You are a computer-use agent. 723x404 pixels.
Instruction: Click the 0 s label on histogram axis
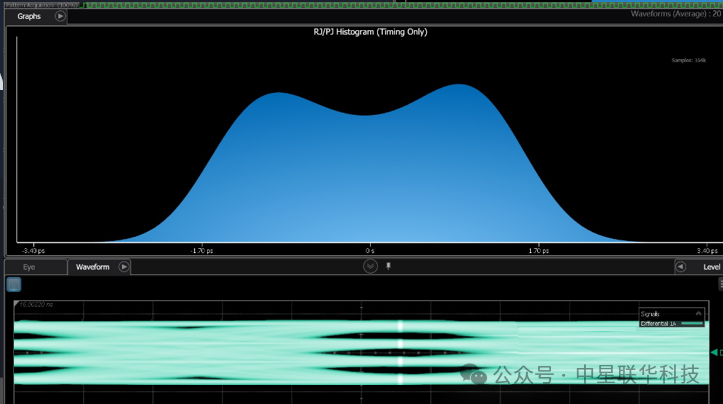pyautogui.click(x=369, y=250)
